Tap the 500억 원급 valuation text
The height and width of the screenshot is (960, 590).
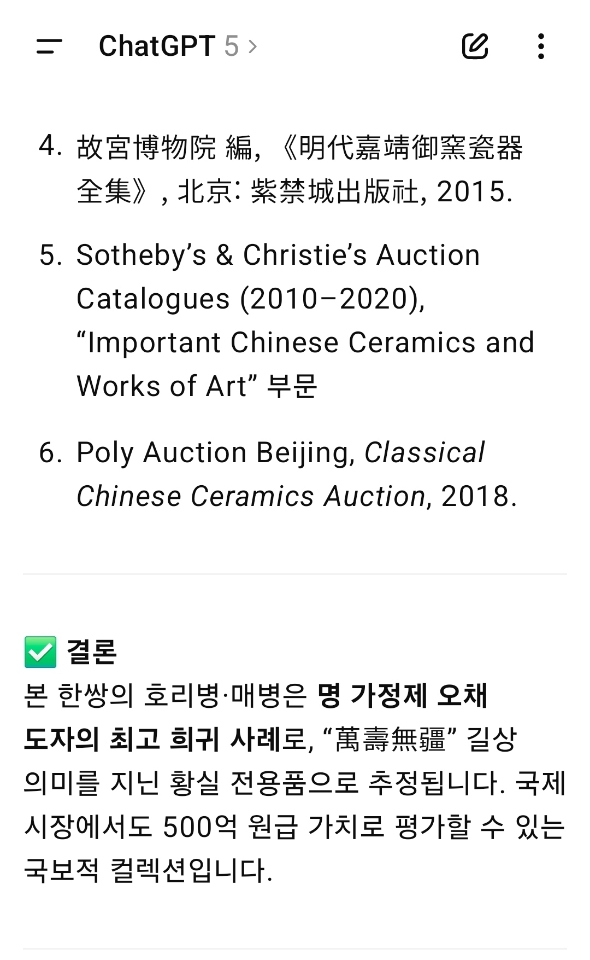point(230,827)
